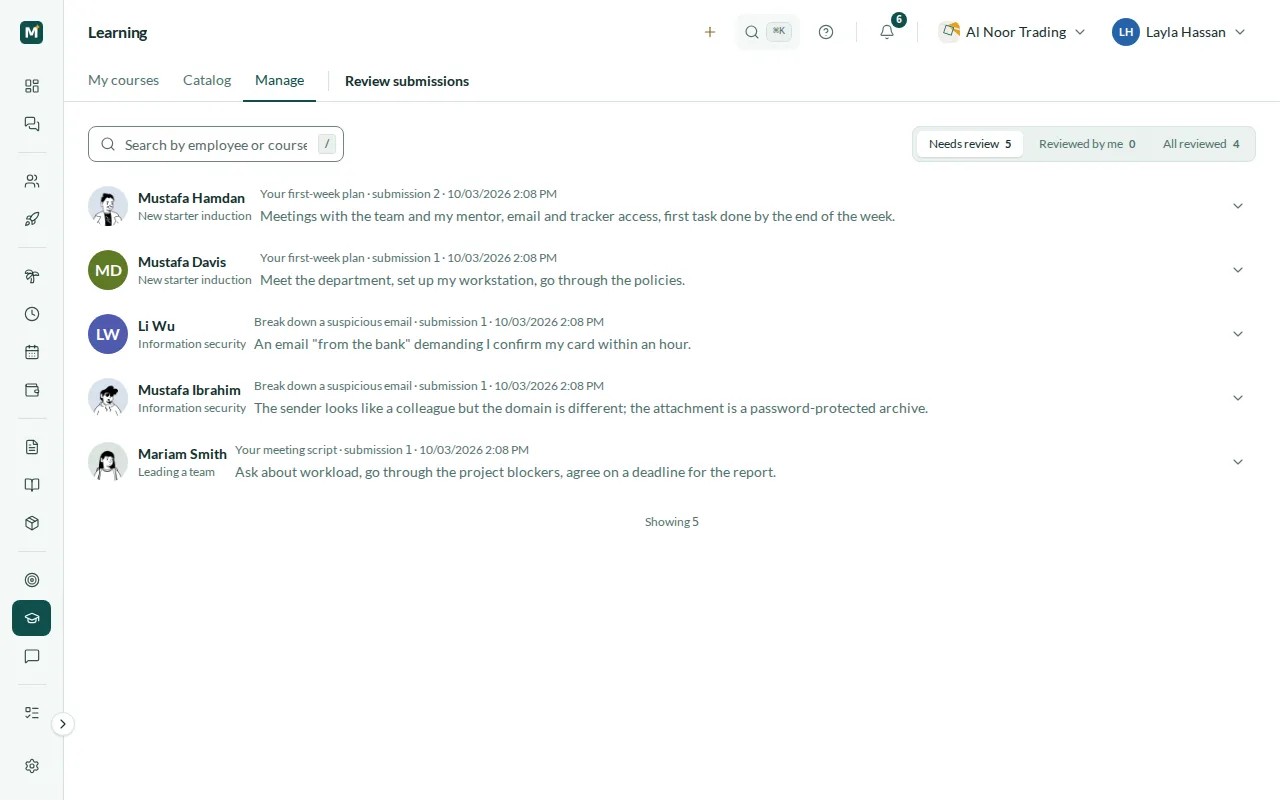
Task: Click Li Wu's LW avatar
Action: (108, 334)
